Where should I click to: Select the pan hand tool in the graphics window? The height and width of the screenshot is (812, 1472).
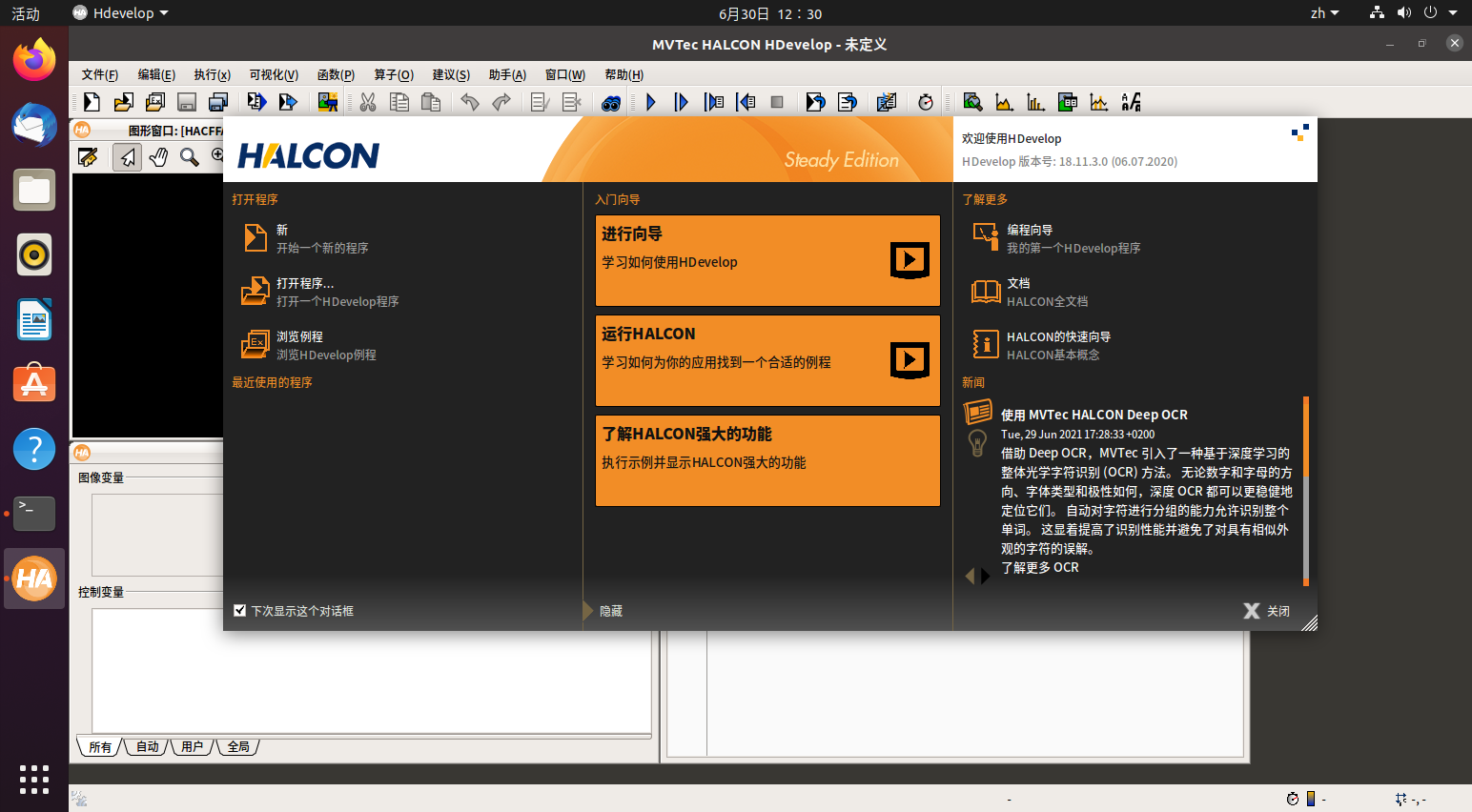(x=157, y=157)
